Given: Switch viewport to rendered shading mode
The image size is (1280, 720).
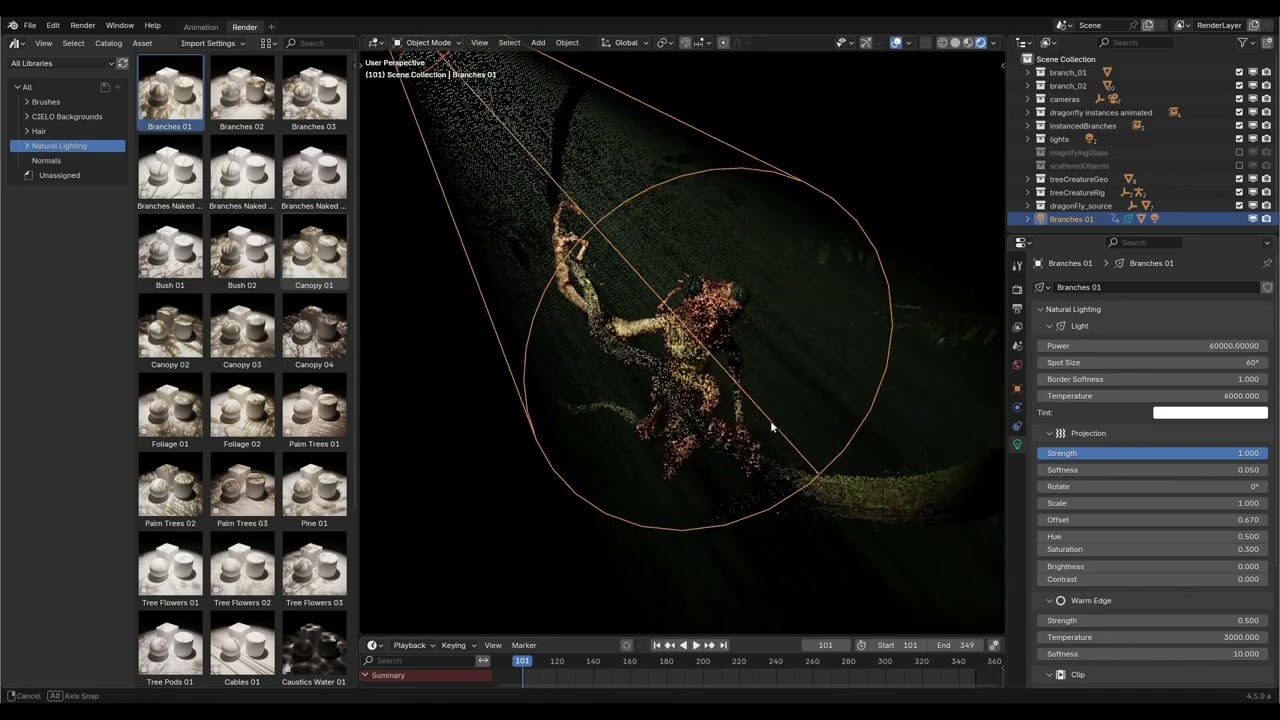Looking at the screenshot, I should click(981, 43).
